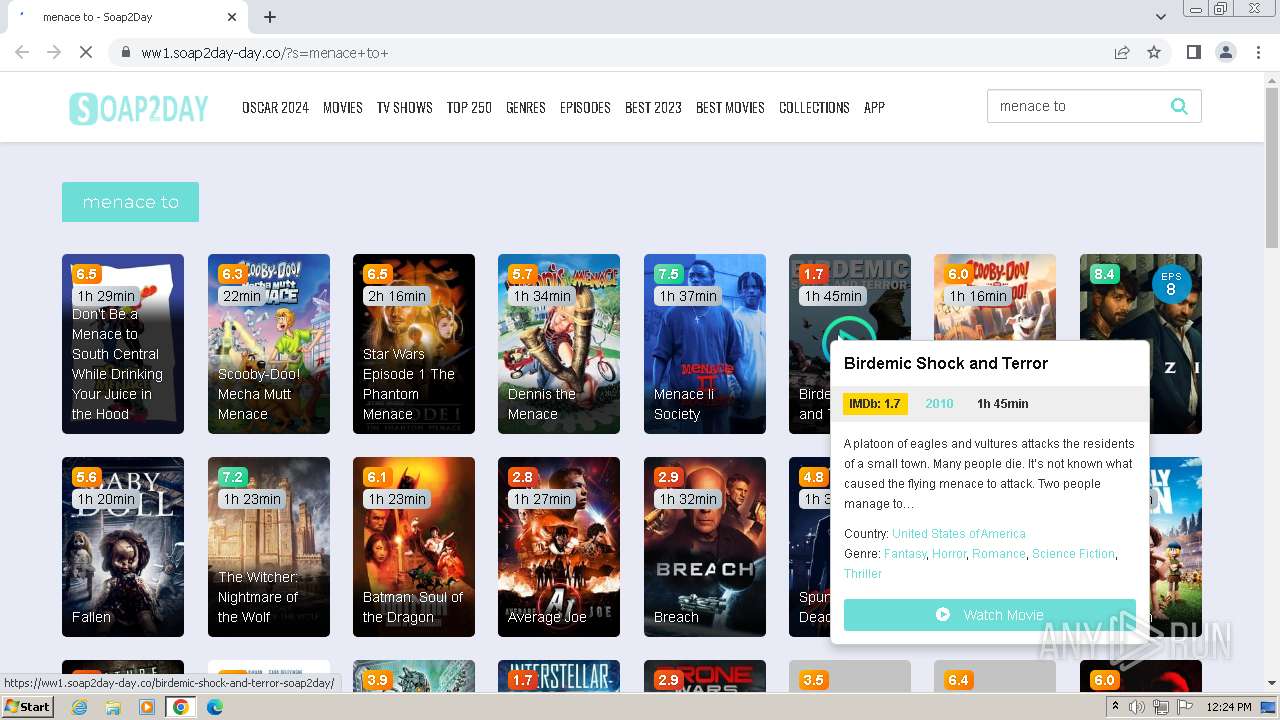Bookmark this page with star icon
Viewport: 1280px width, 720px height.
click(1154, 52)
